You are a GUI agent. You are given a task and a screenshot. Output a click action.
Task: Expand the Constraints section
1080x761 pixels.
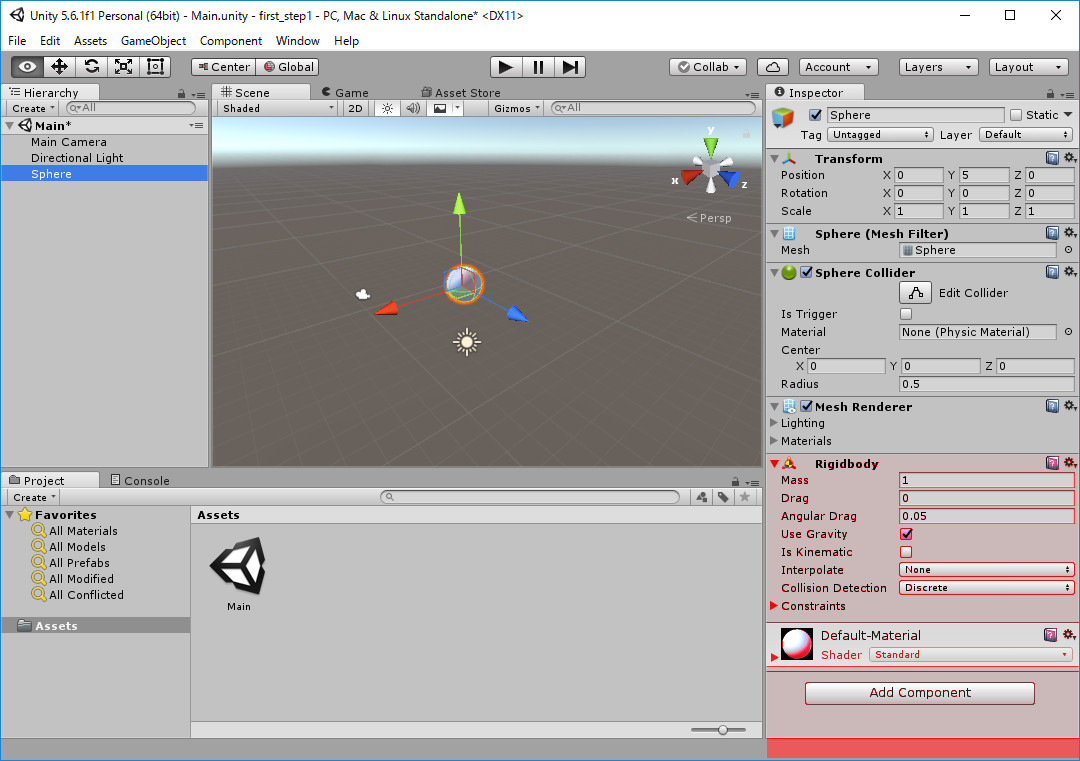click(x=774, y=606)
